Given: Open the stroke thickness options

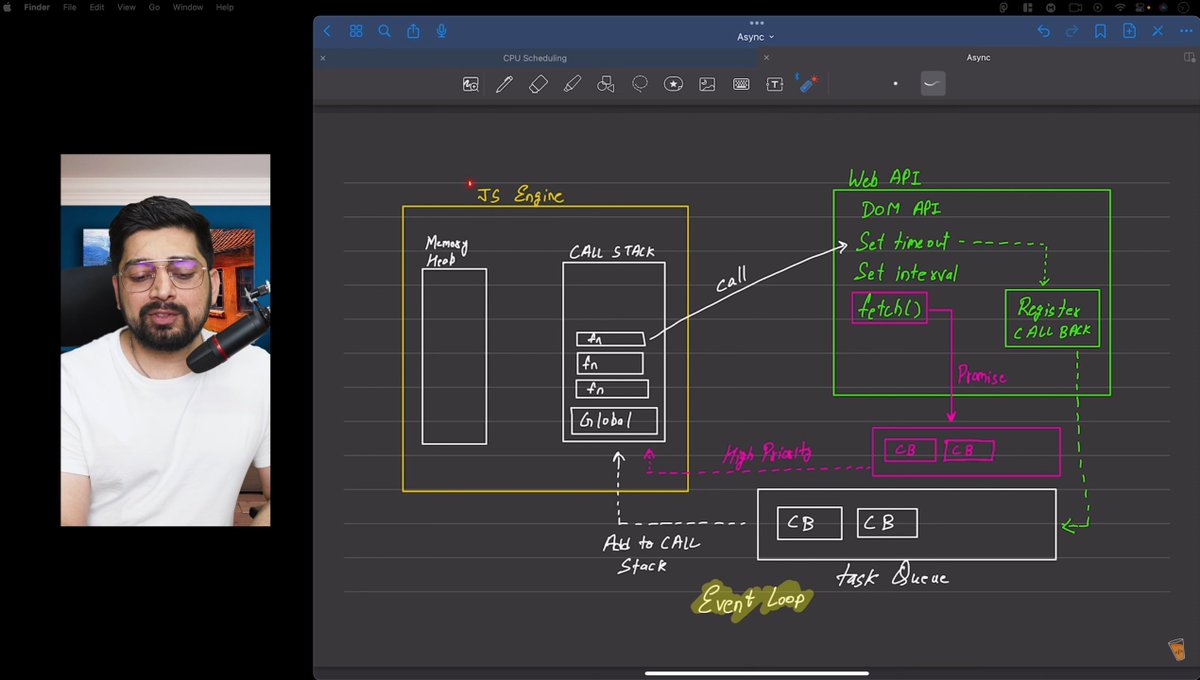Looking at the screenshot, I should pos(895,84).
